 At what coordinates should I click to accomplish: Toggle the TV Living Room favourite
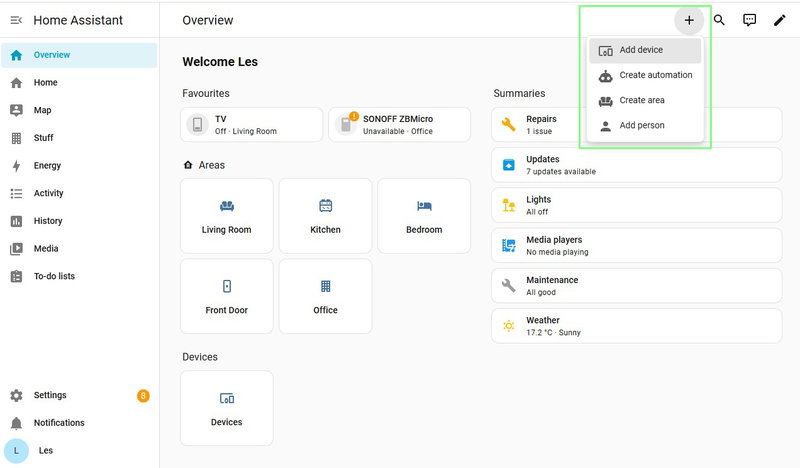pyautogui.click(x=252, y=125)
